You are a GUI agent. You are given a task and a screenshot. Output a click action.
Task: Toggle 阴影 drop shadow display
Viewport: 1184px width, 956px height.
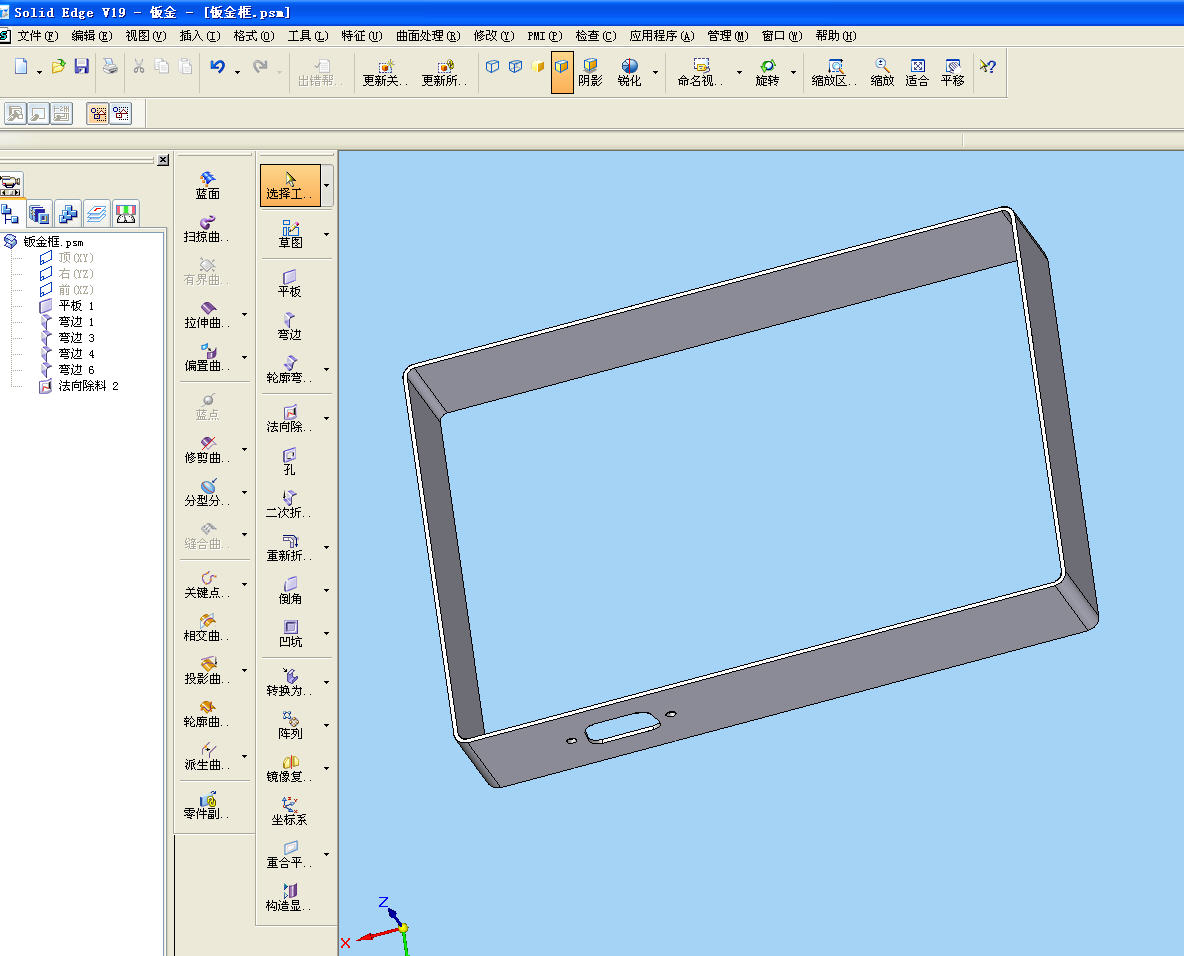click(590, 72)
